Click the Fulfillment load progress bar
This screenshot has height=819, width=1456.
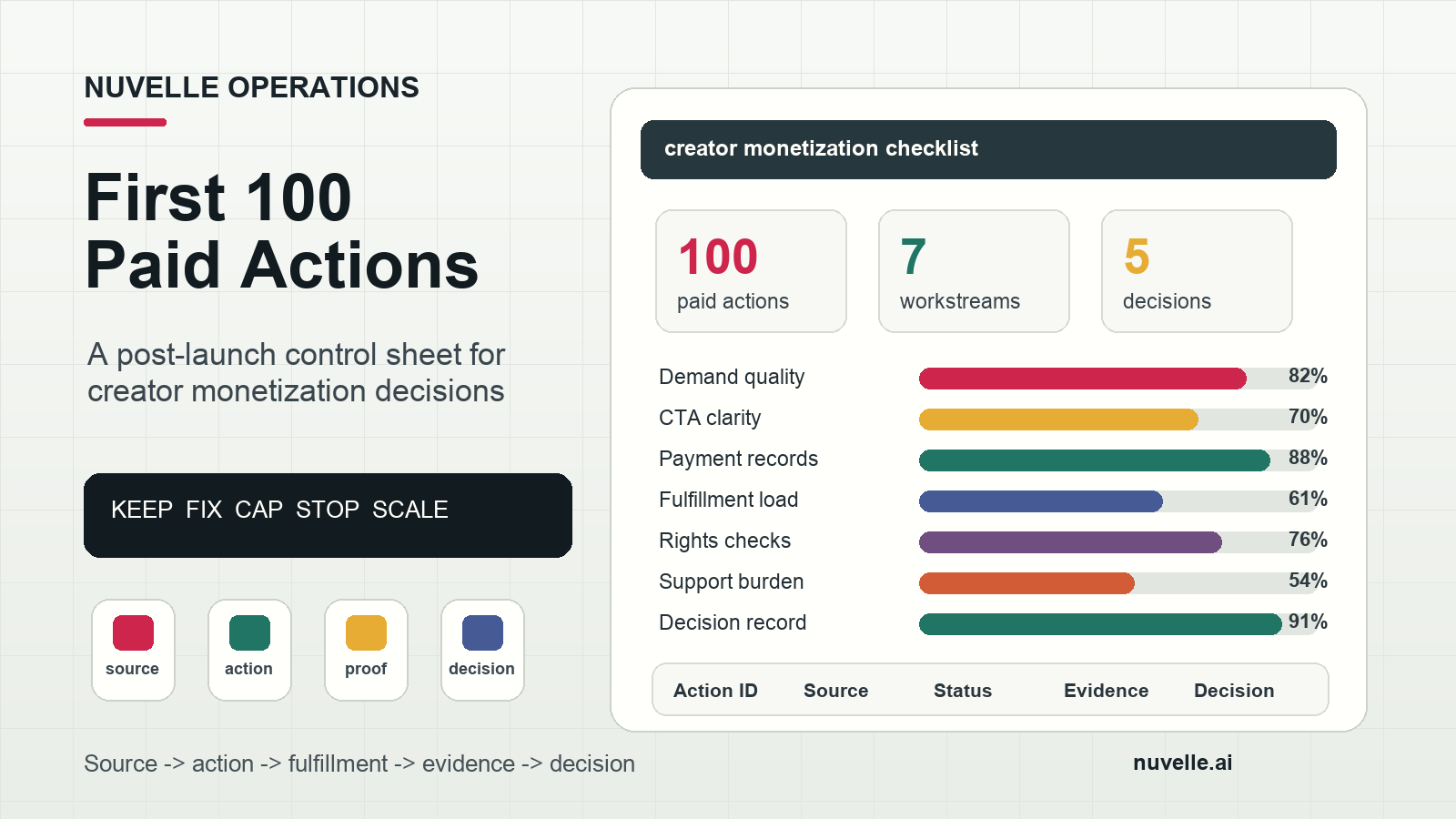(x=1041, y=501)
